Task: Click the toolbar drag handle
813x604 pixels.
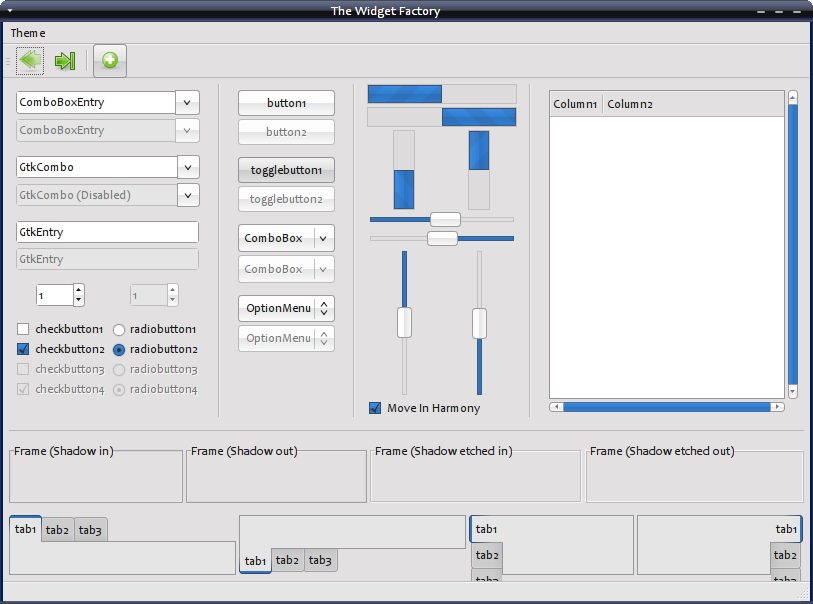Action: [x=8, y=61]
